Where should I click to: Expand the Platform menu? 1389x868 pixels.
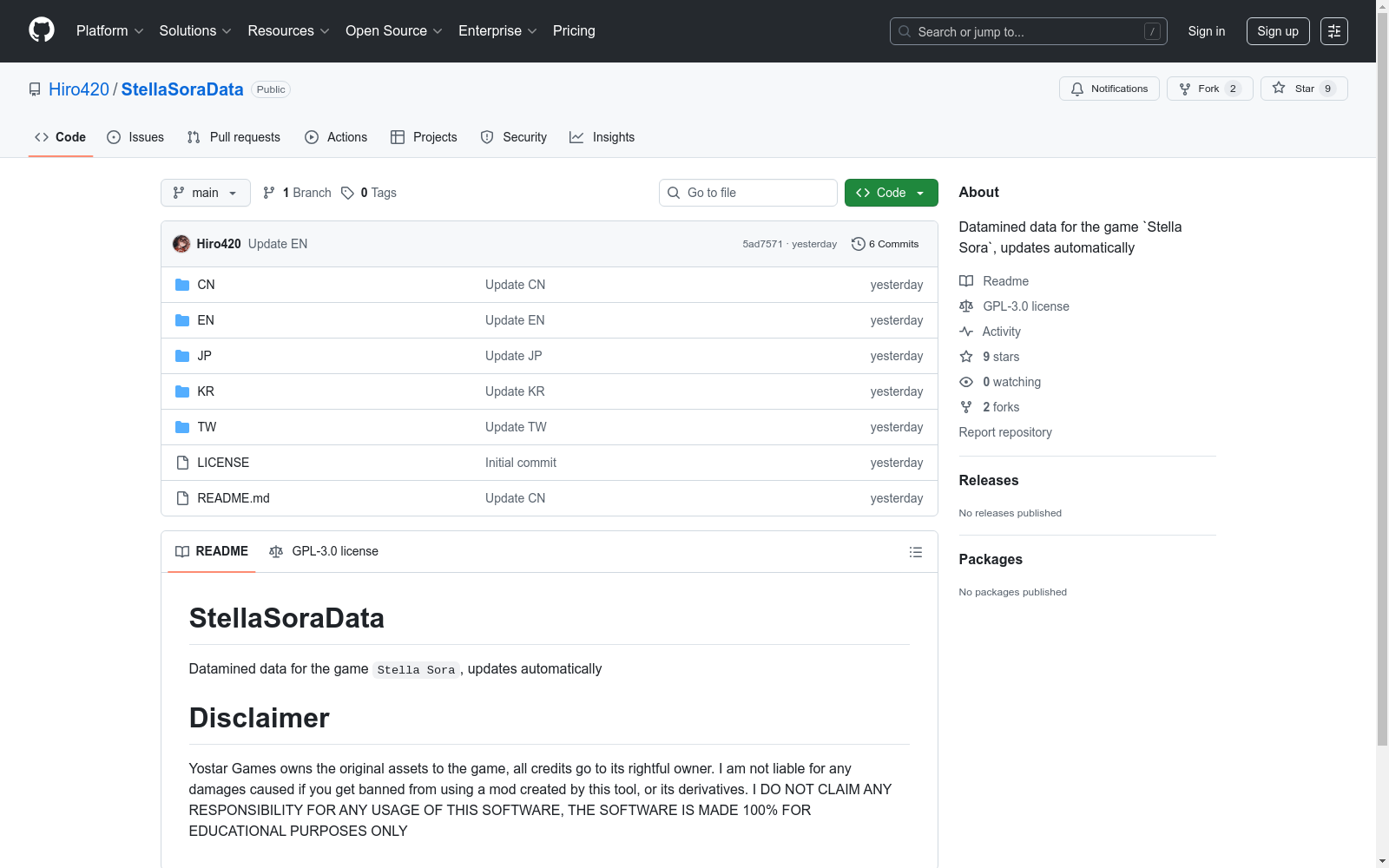click(x=110, y=31)
